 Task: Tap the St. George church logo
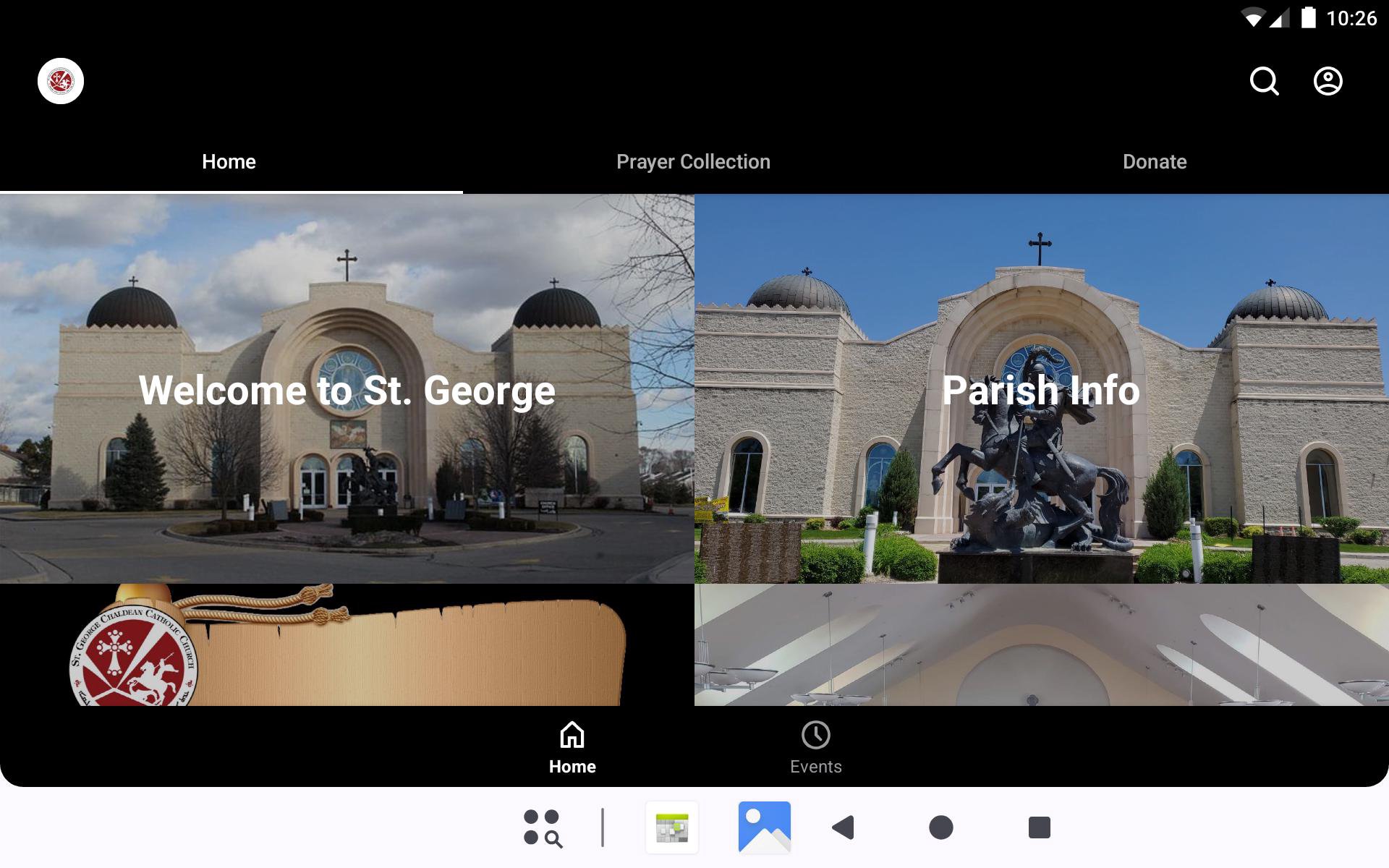(x=61, y=81)
